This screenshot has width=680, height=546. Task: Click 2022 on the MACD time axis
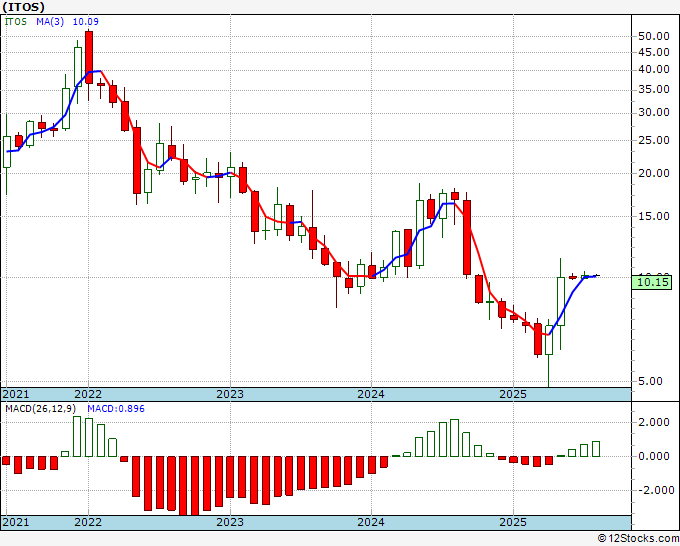[88, 522]
